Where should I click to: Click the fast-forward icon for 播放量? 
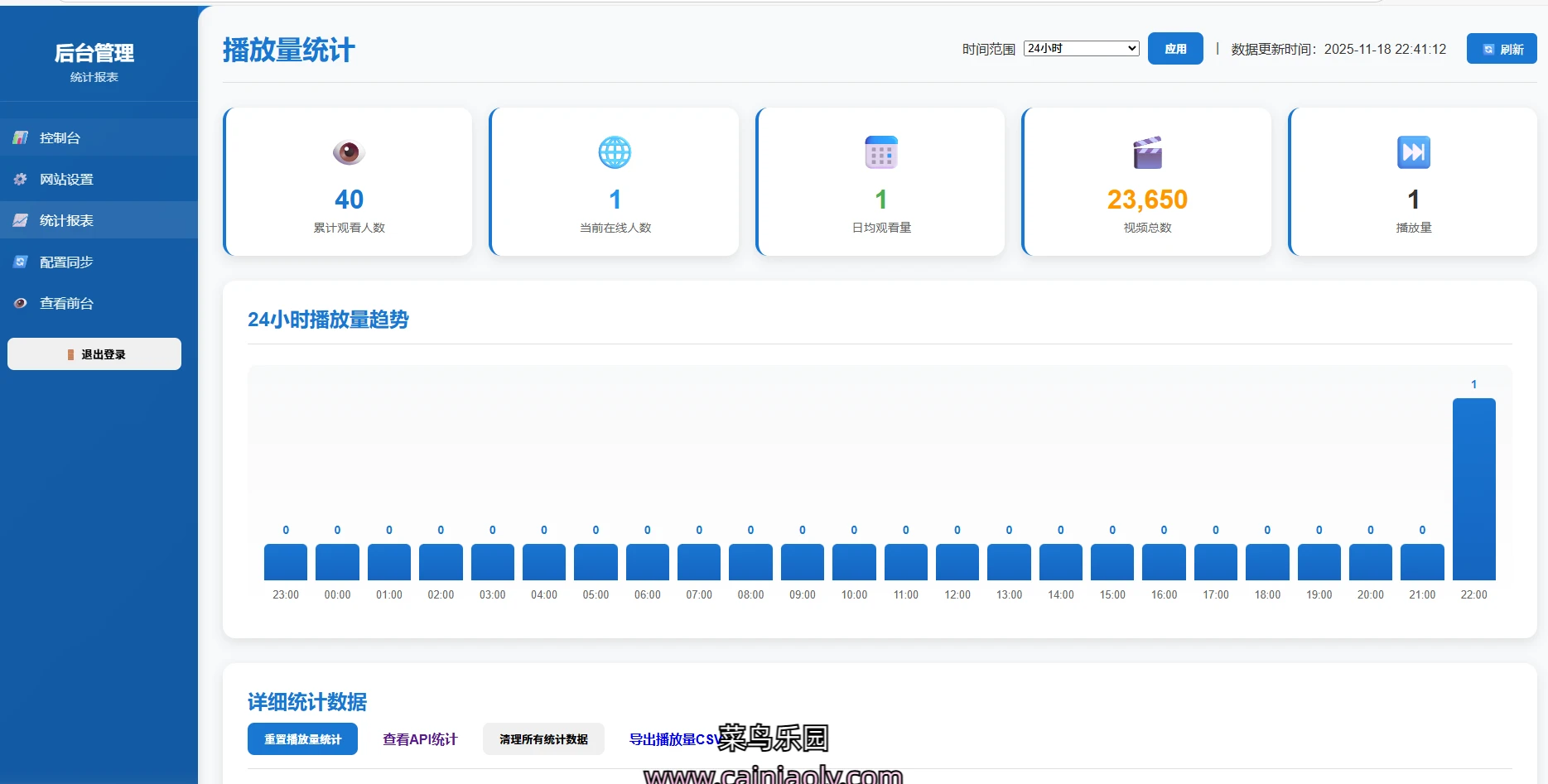click(x=1413, y=152)
